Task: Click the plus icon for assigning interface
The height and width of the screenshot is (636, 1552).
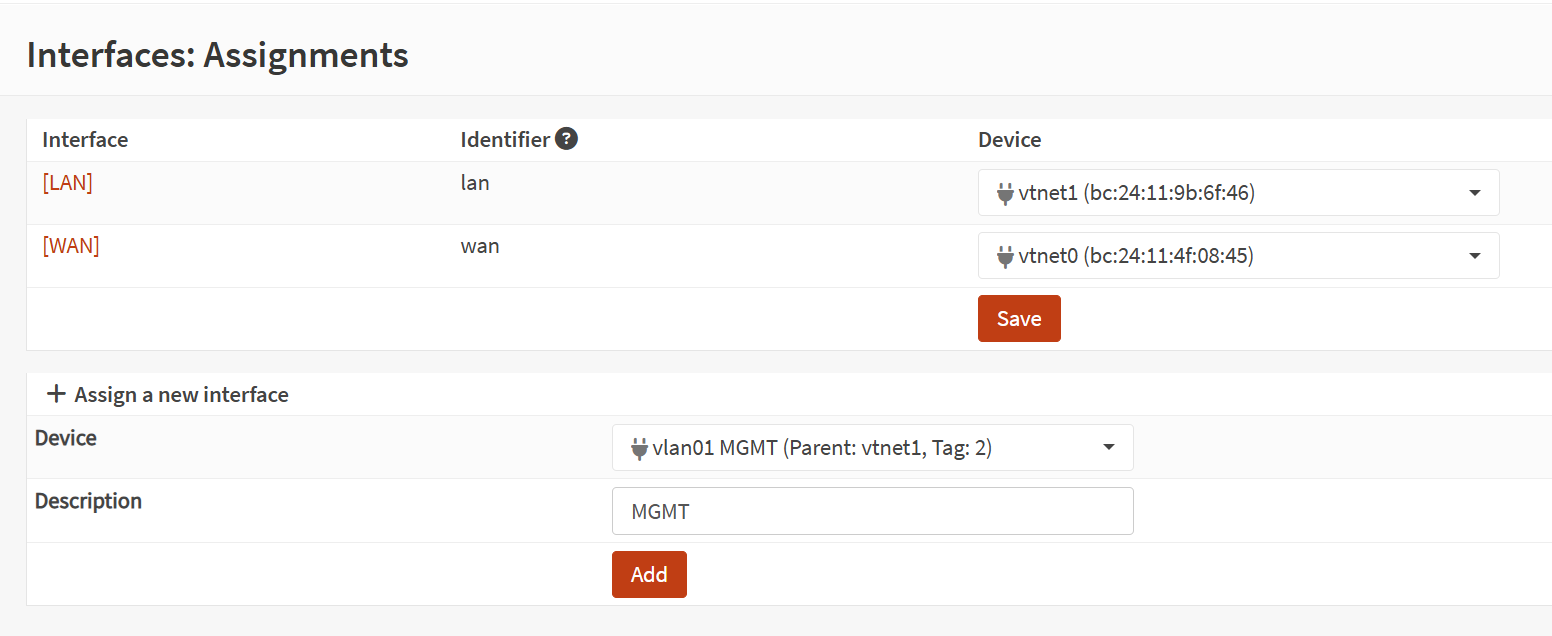Action: click(56, 395)
